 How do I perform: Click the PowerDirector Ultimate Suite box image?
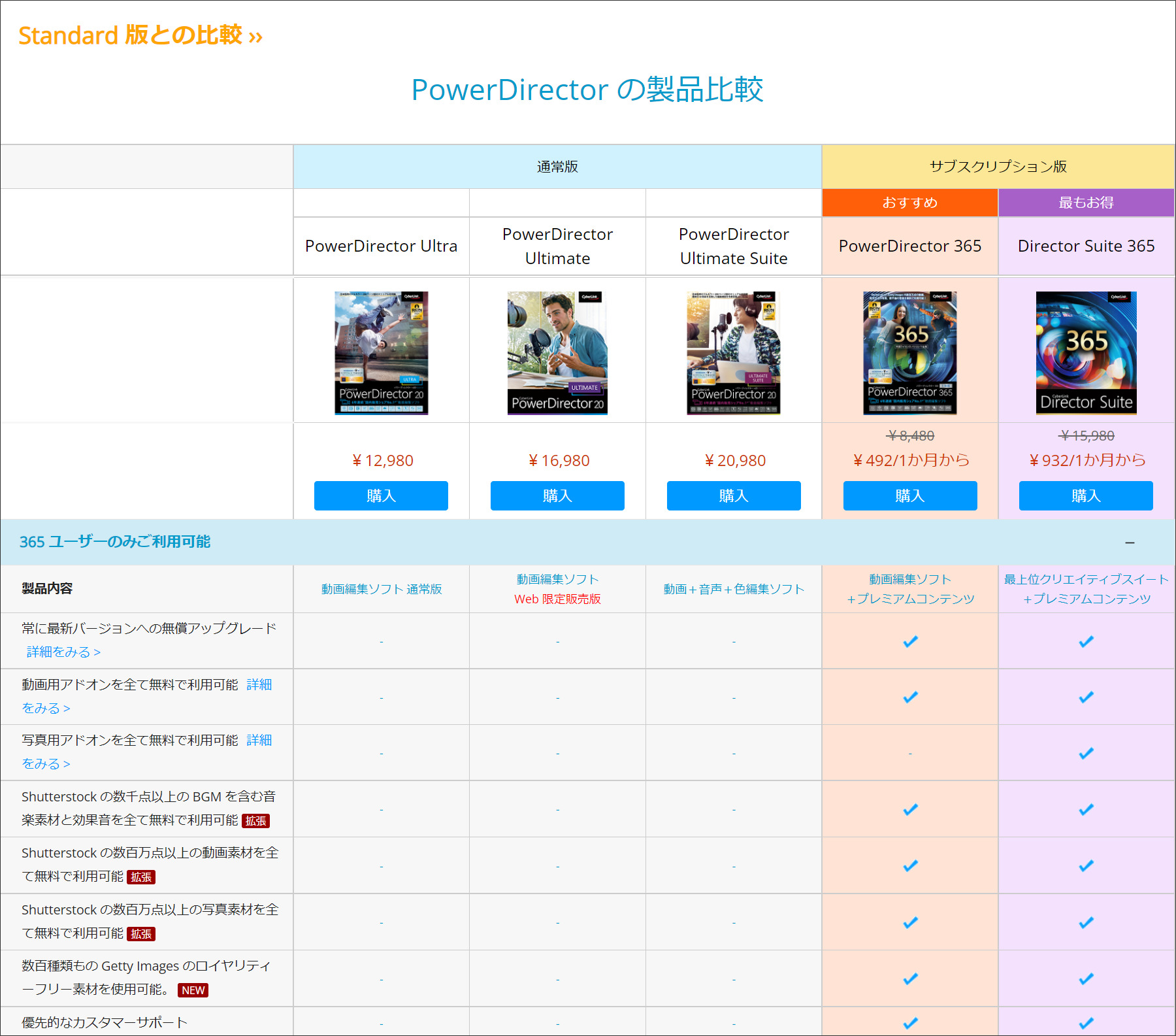[734, 353]
